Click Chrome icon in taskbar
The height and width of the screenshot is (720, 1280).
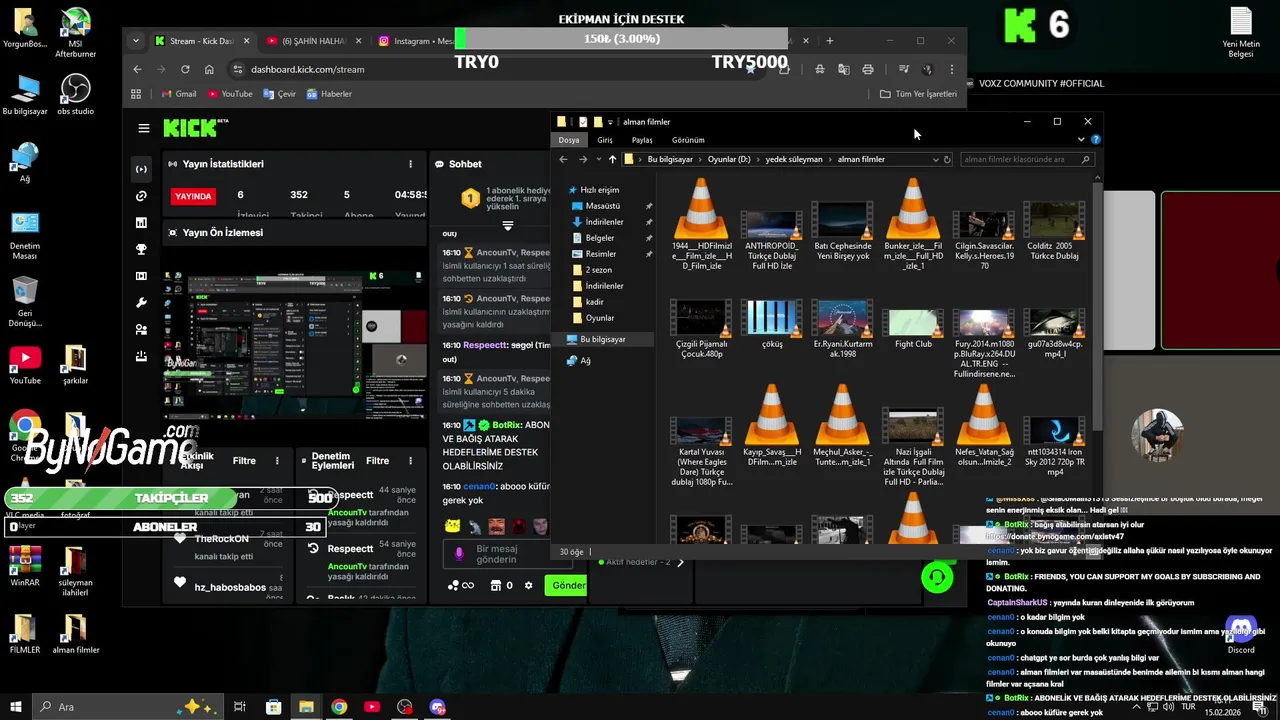point(339,707)
